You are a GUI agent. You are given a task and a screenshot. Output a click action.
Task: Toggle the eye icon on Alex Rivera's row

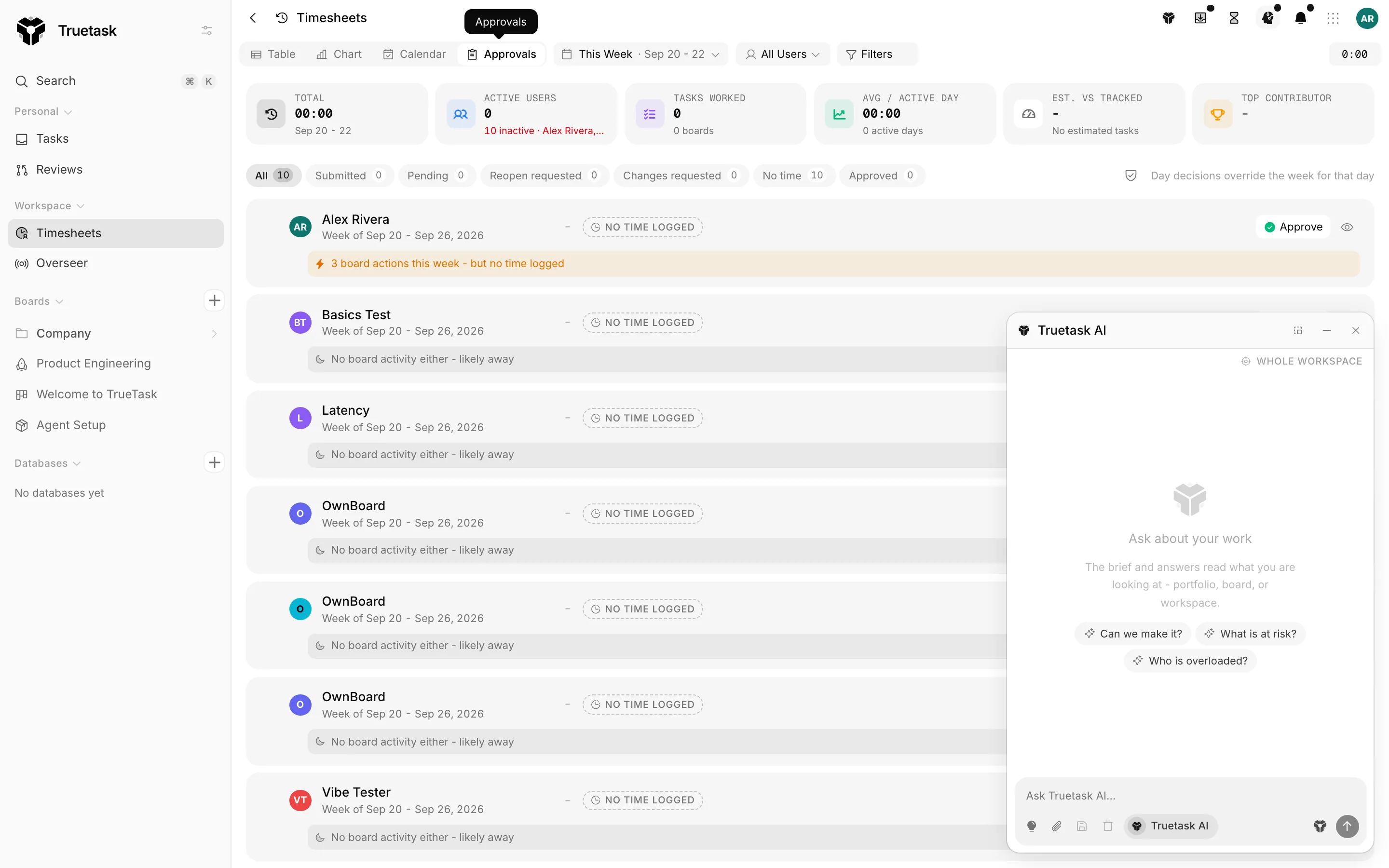[1347, 227]
